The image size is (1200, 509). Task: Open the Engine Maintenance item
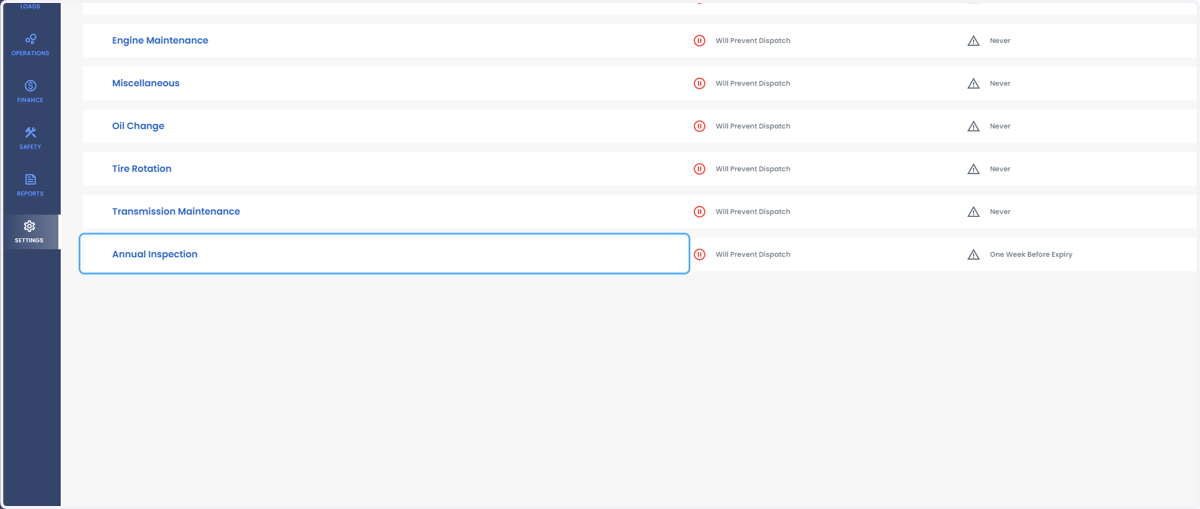click(160, 41)
